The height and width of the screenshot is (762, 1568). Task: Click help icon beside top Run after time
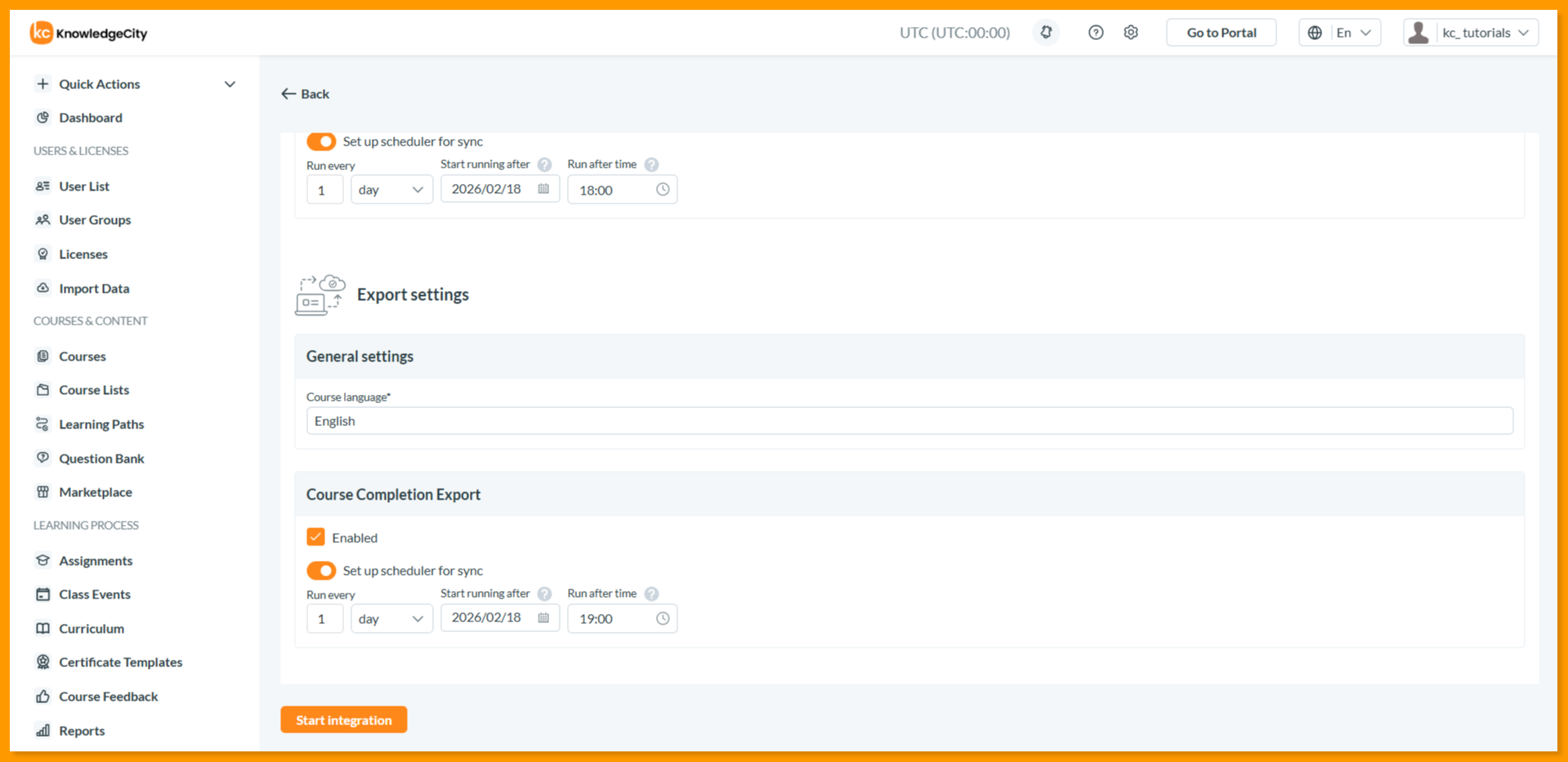click(x=651, y=164)
